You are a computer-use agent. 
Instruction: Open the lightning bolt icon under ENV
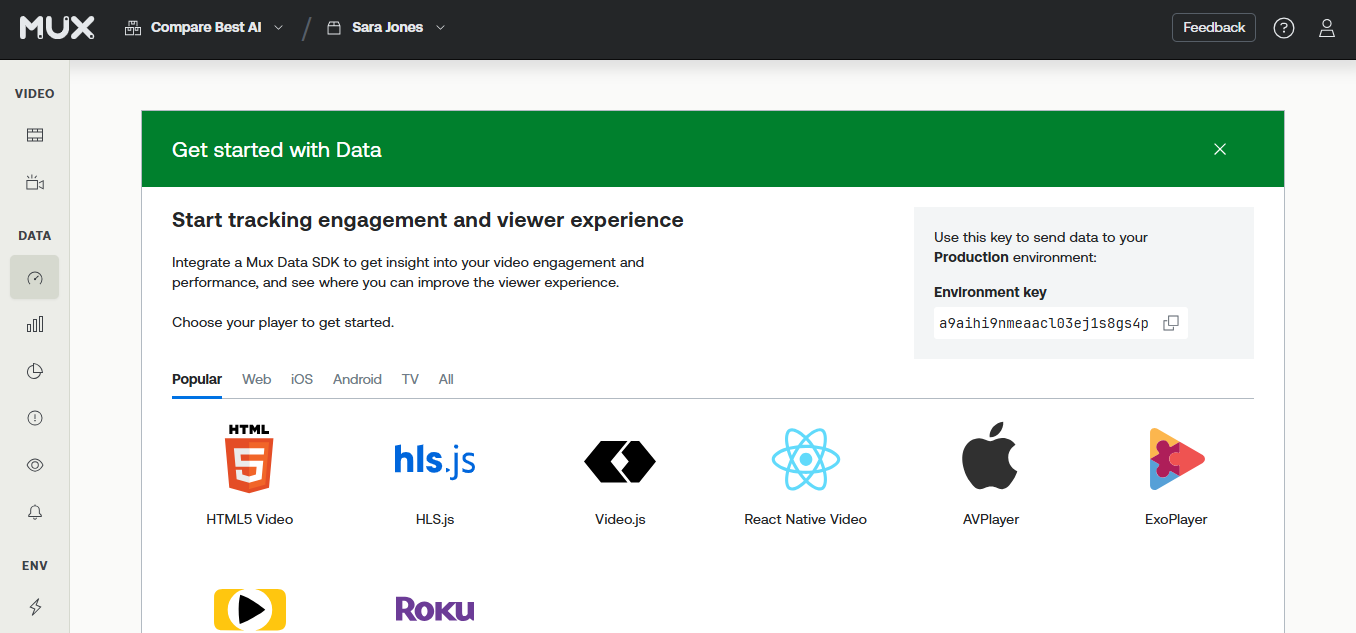[x=35, y=607]
